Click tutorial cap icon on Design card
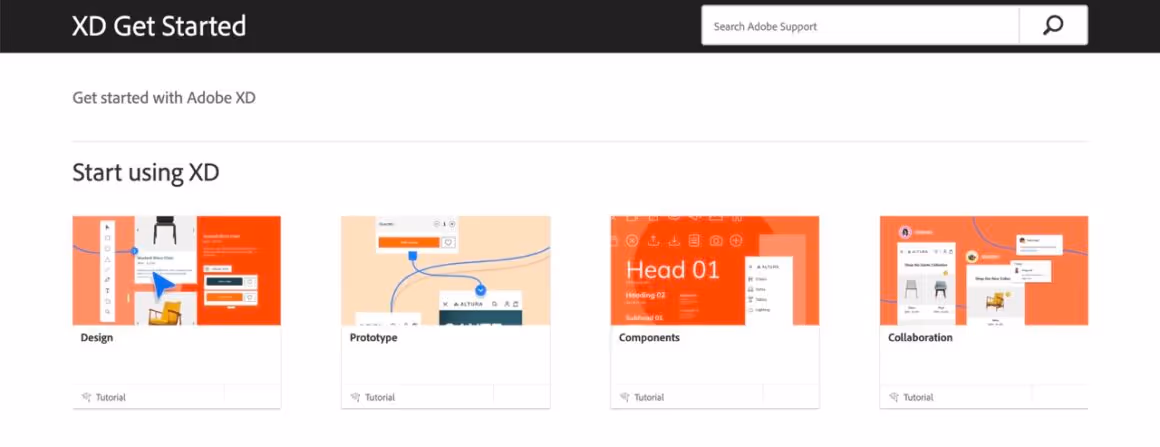The width and height of the screenshot is (1160, 447). coord(87,397)
